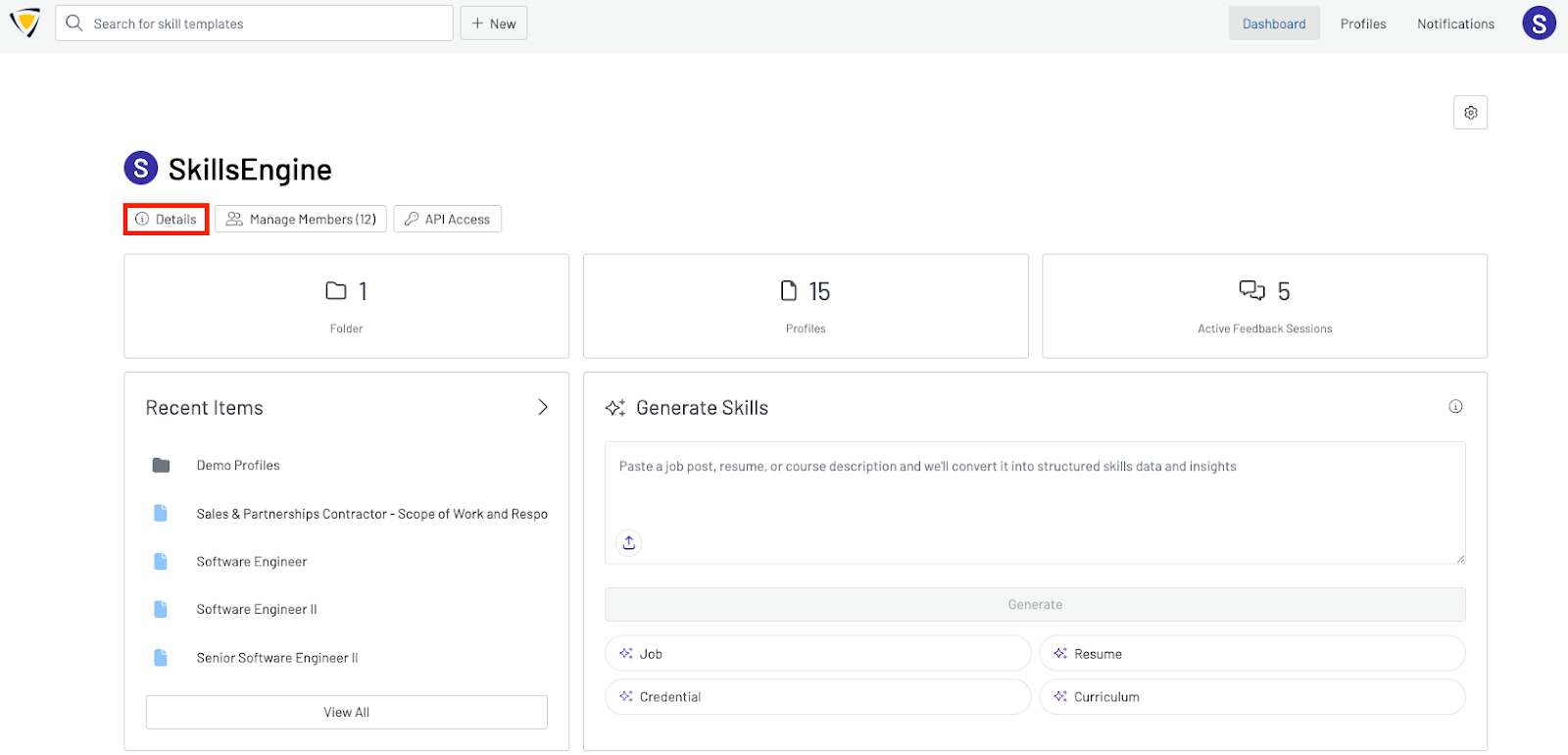
Task: Click the info icon beside Generate Skills
Action: (1455, 407)
